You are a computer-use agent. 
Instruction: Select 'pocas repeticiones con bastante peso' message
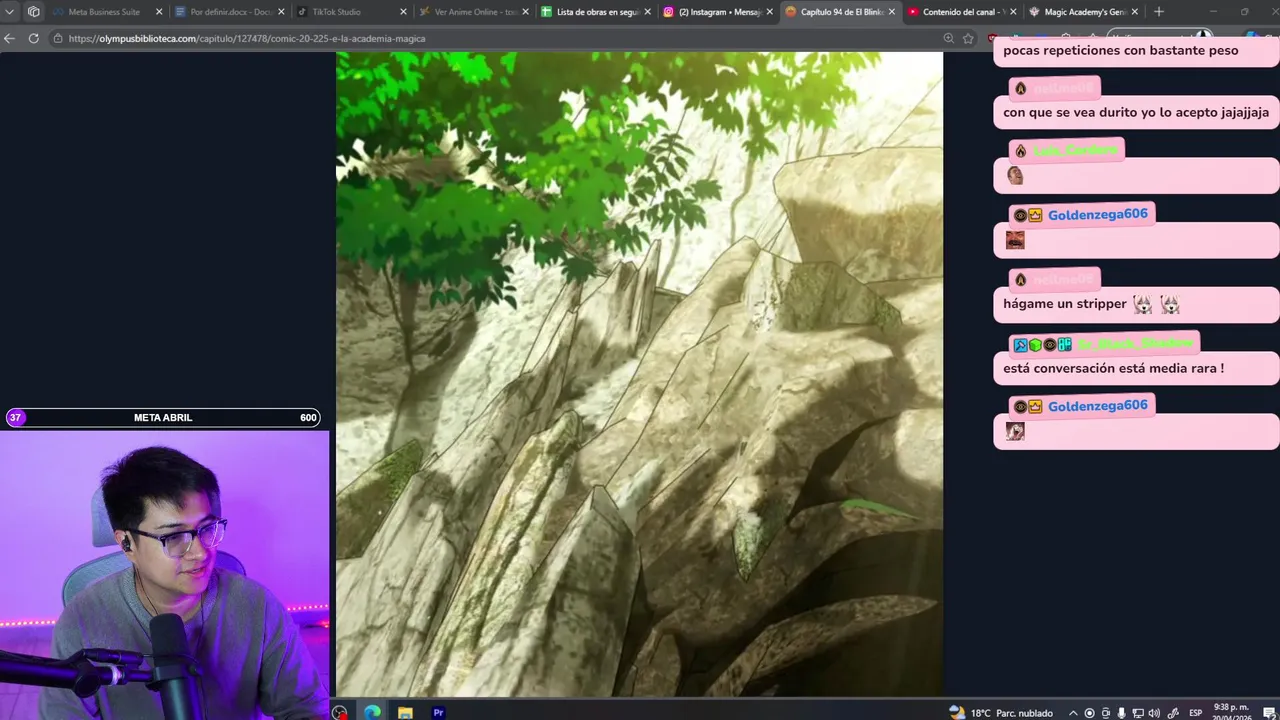tap(1136, 51)
